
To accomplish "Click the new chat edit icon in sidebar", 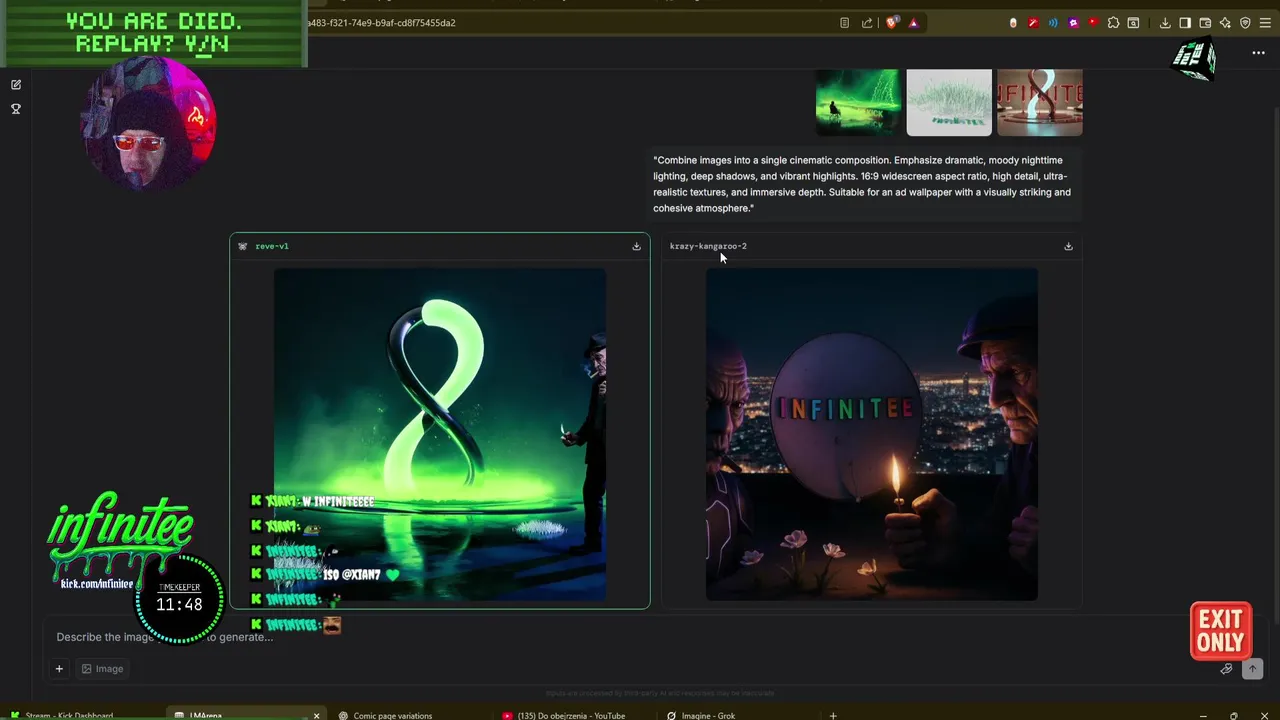I will click(16, 85).
